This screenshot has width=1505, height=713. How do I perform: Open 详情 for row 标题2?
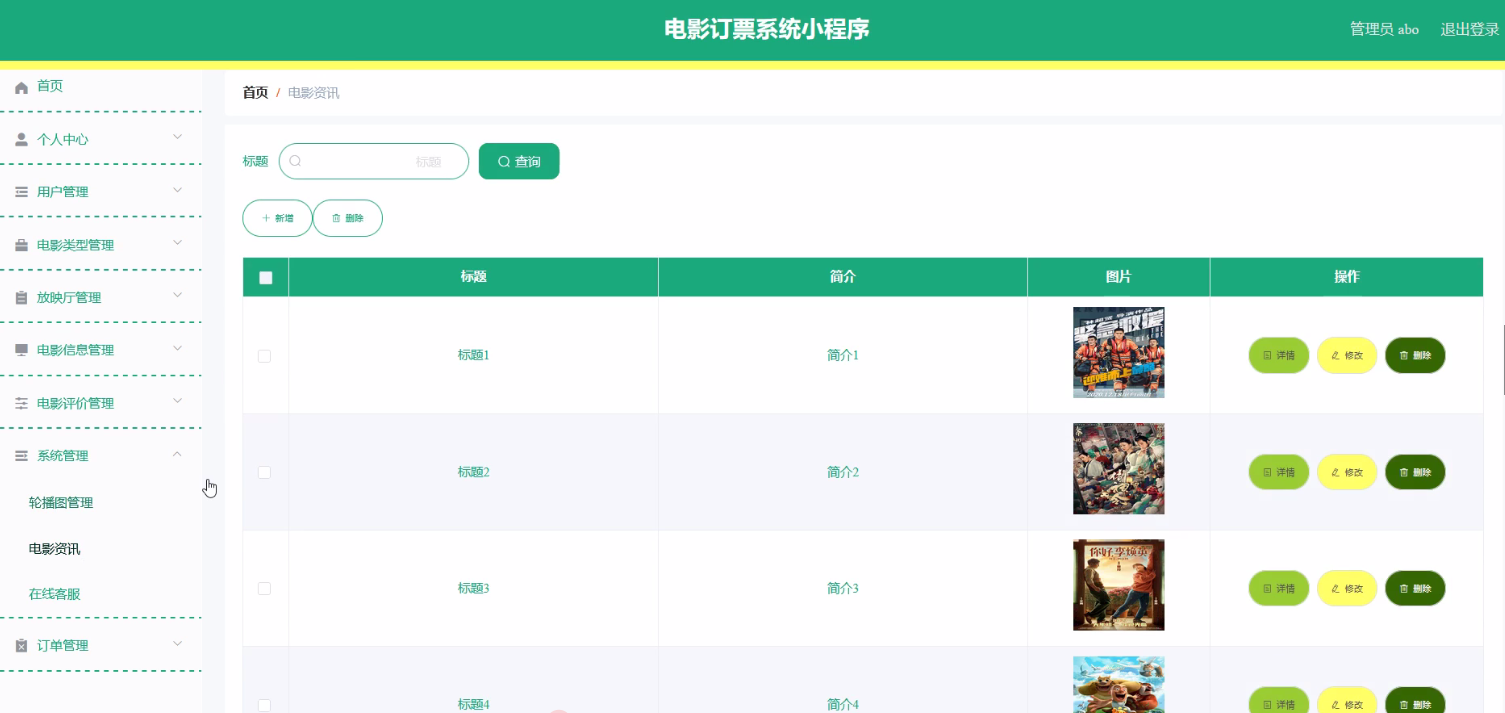1279,472
